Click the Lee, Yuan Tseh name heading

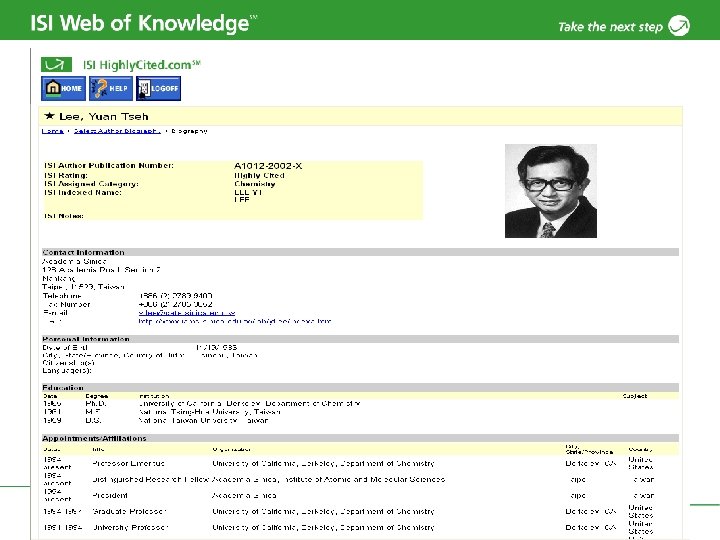(x=104, y=116)
